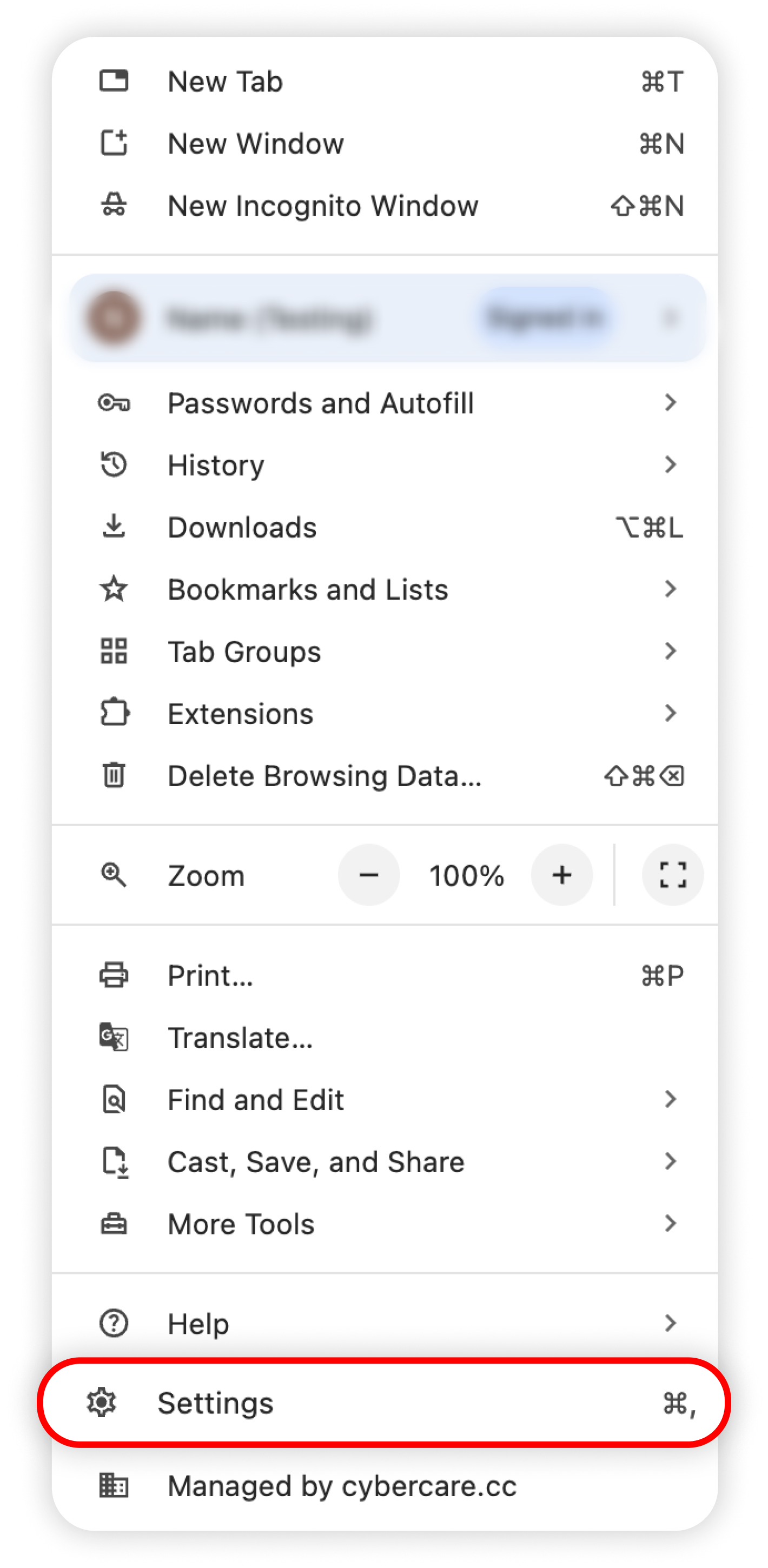Expand the More Tools submenu chevron
768x1568 pixels.
click(x=670, y=1223)
